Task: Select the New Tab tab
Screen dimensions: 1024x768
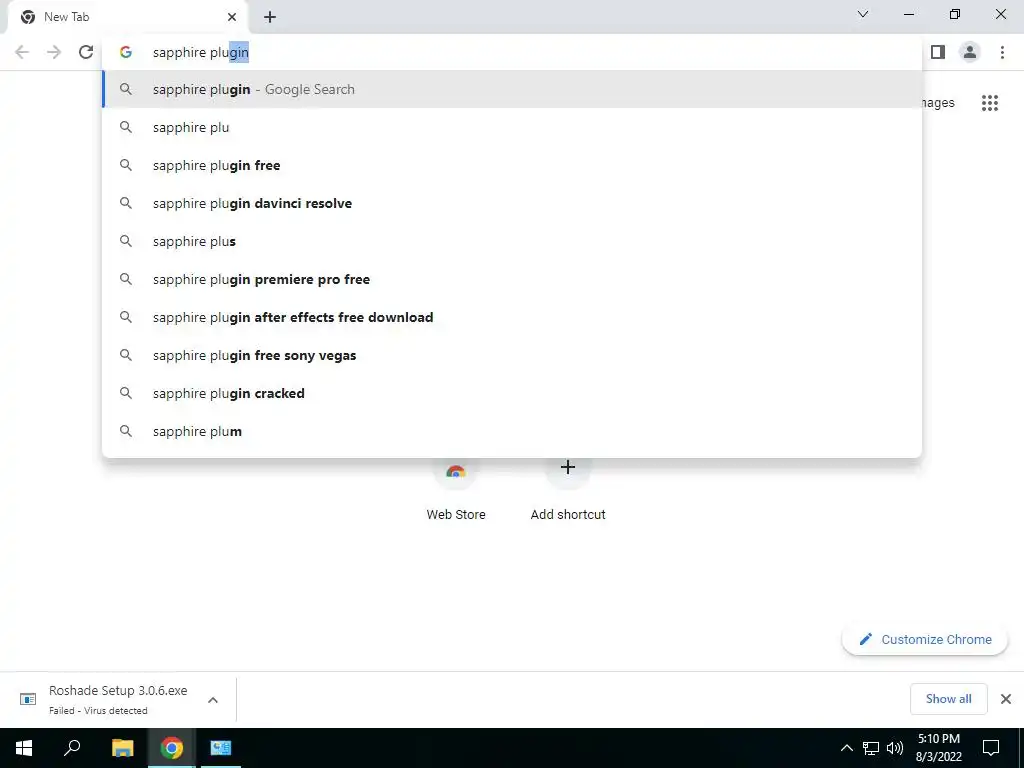Action: coord(127,17)
